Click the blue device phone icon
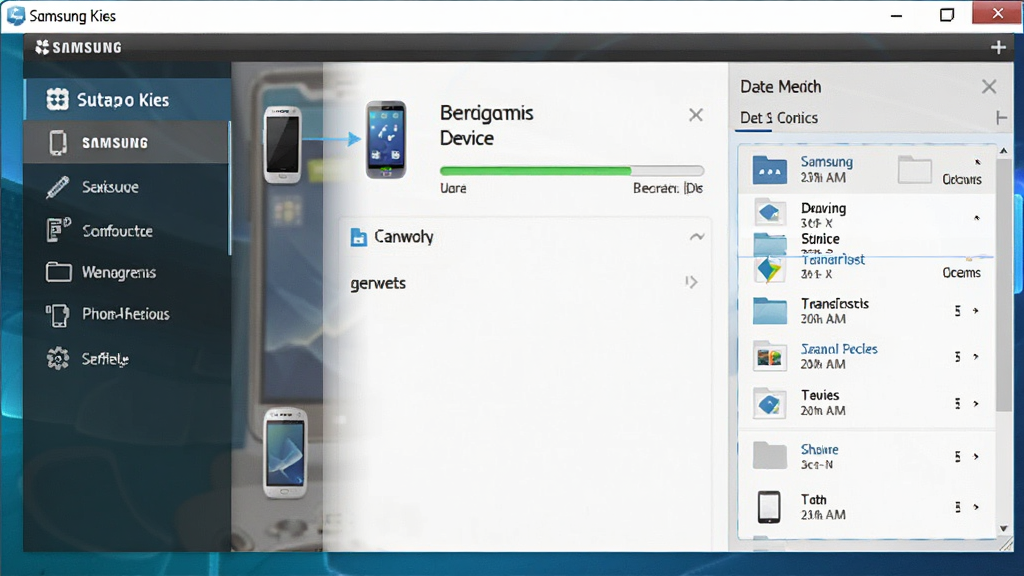1024x576 pixels. 386,140
